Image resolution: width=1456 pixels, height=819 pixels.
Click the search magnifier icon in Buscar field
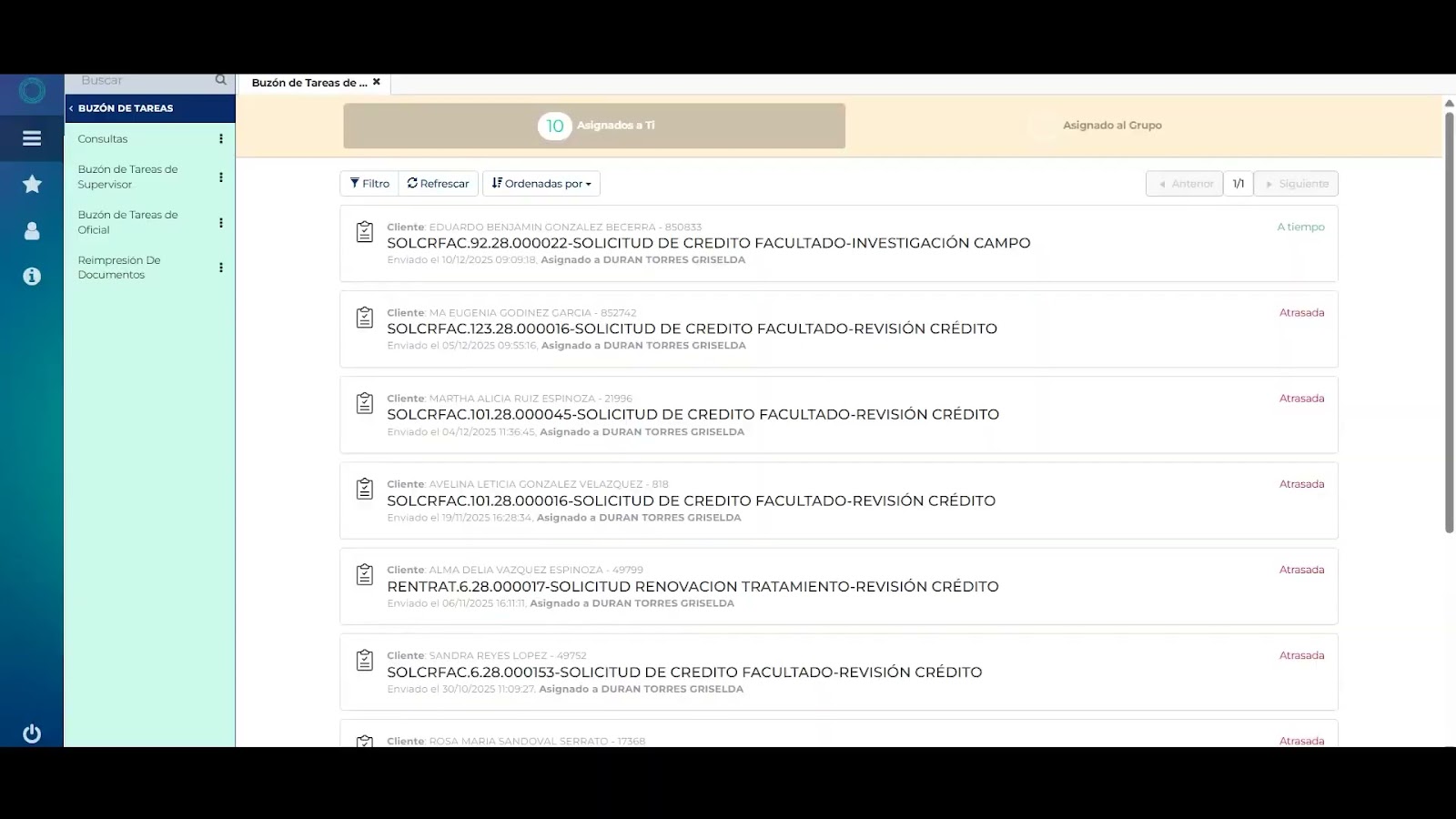point(220,79)
